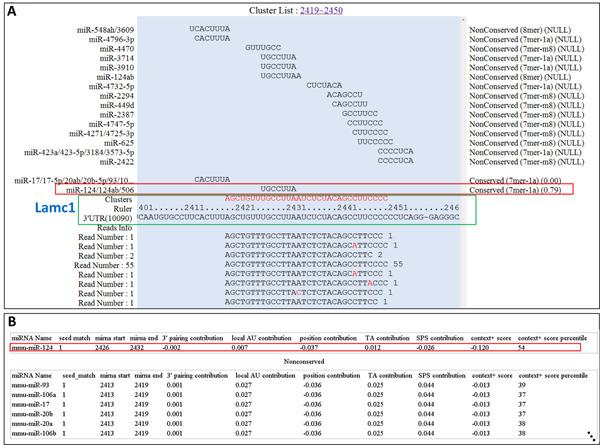Click the miR-3714 label
Viewport: 600px width, 445px height.
117,58
